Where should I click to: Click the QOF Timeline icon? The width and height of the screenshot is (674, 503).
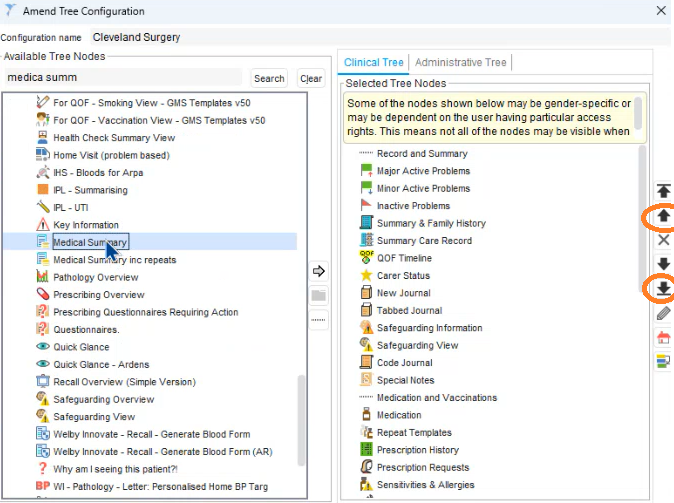366,258
